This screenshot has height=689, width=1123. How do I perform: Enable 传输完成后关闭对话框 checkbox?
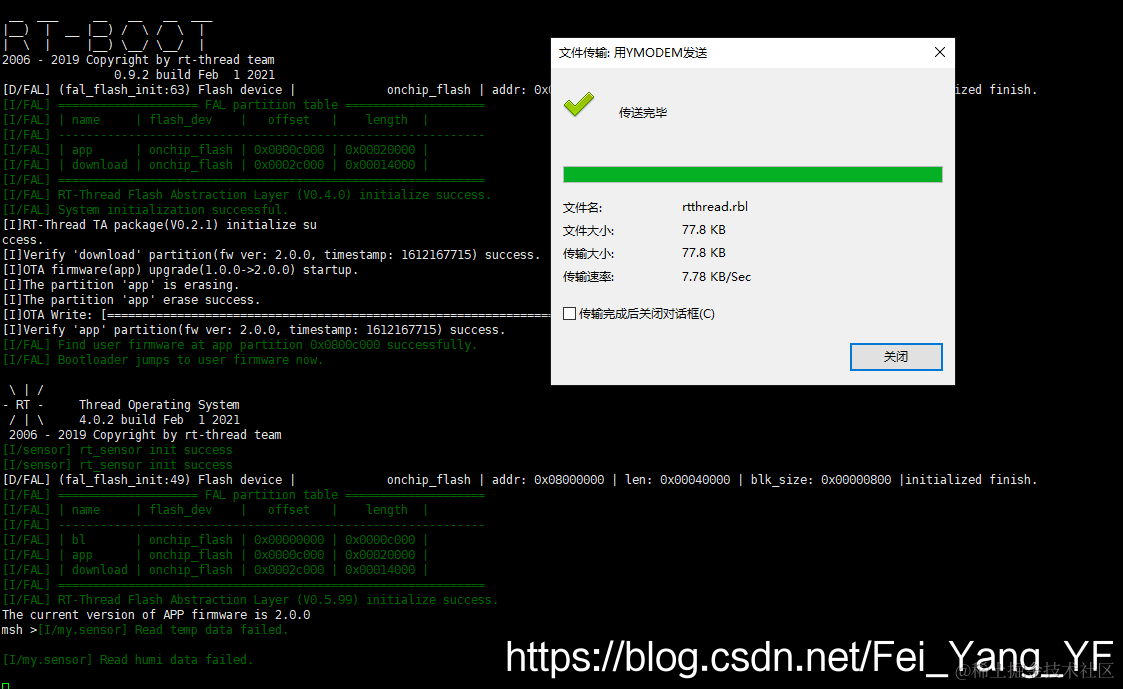click(569, 314)
